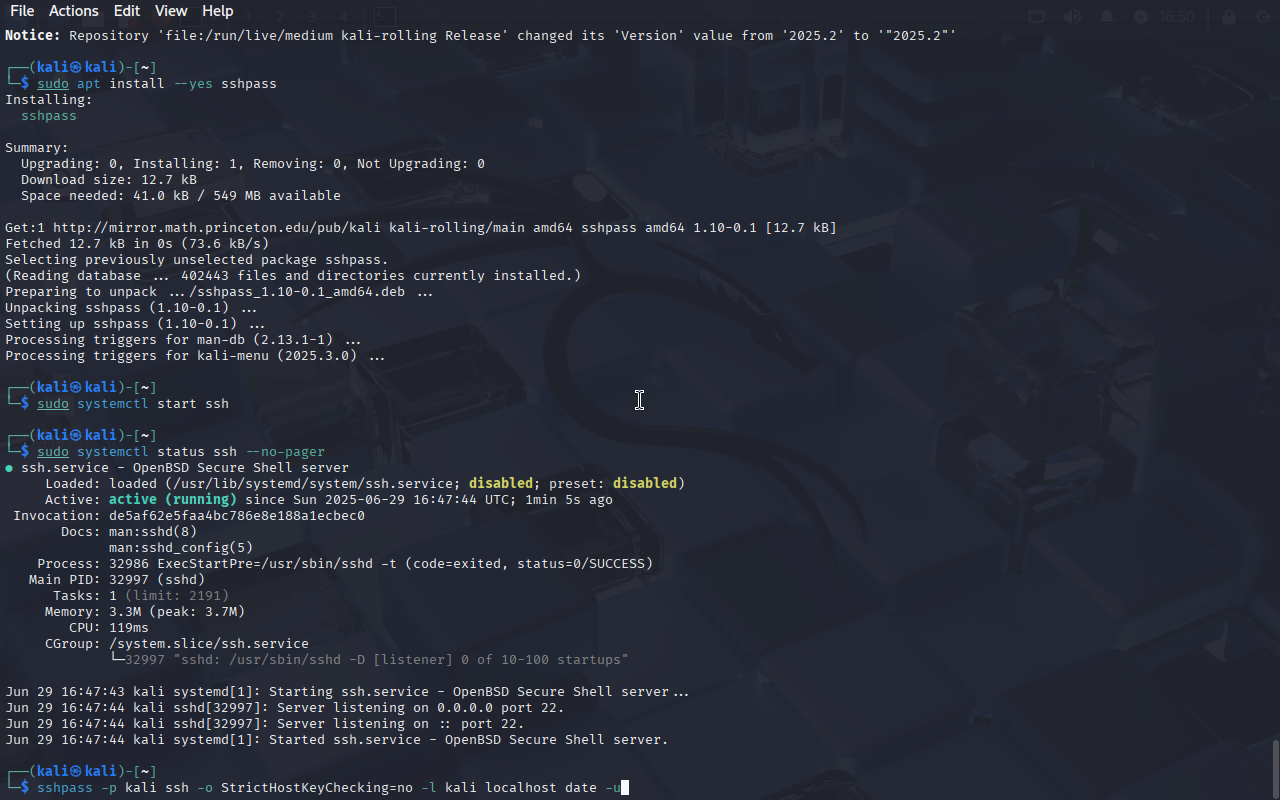The image size is (1280, 800).
Task: Click the 16:50 panel clock
Action: pyautogui.click(x=1177, y=16)
